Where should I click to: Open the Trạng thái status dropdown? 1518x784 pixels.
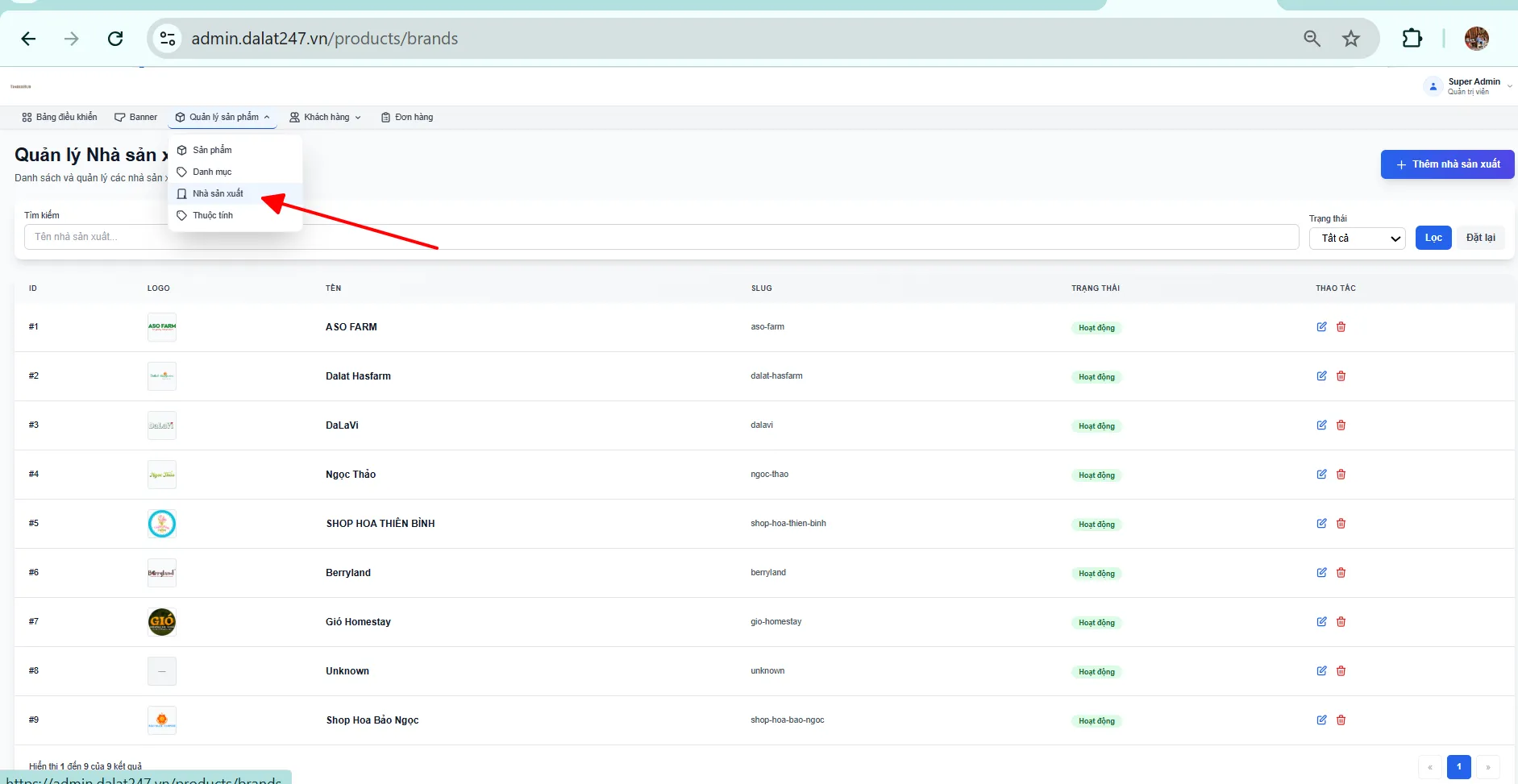click(x=1357, y=238)
